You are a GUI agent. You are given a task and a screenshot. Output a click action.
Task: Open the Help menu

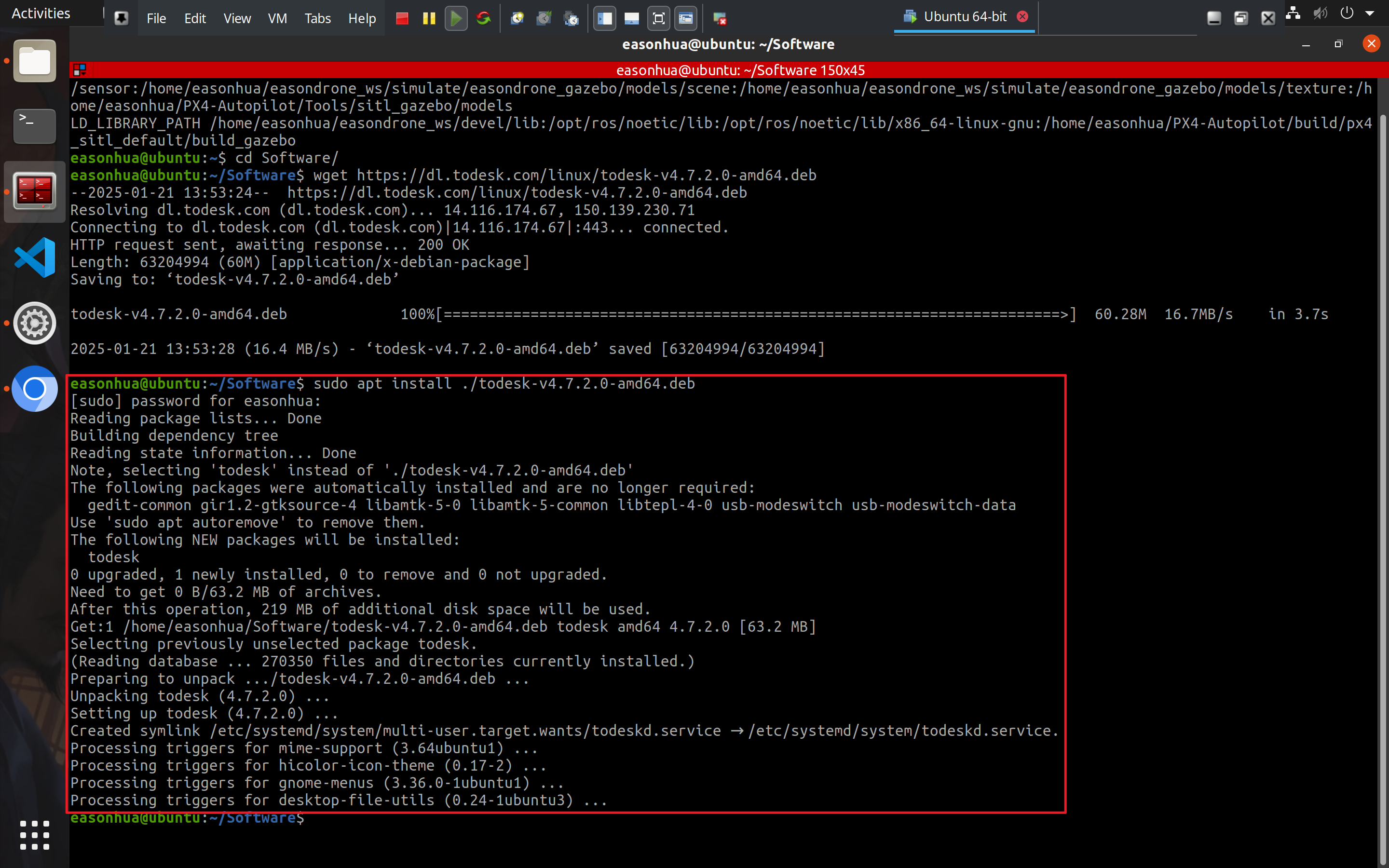362,18
